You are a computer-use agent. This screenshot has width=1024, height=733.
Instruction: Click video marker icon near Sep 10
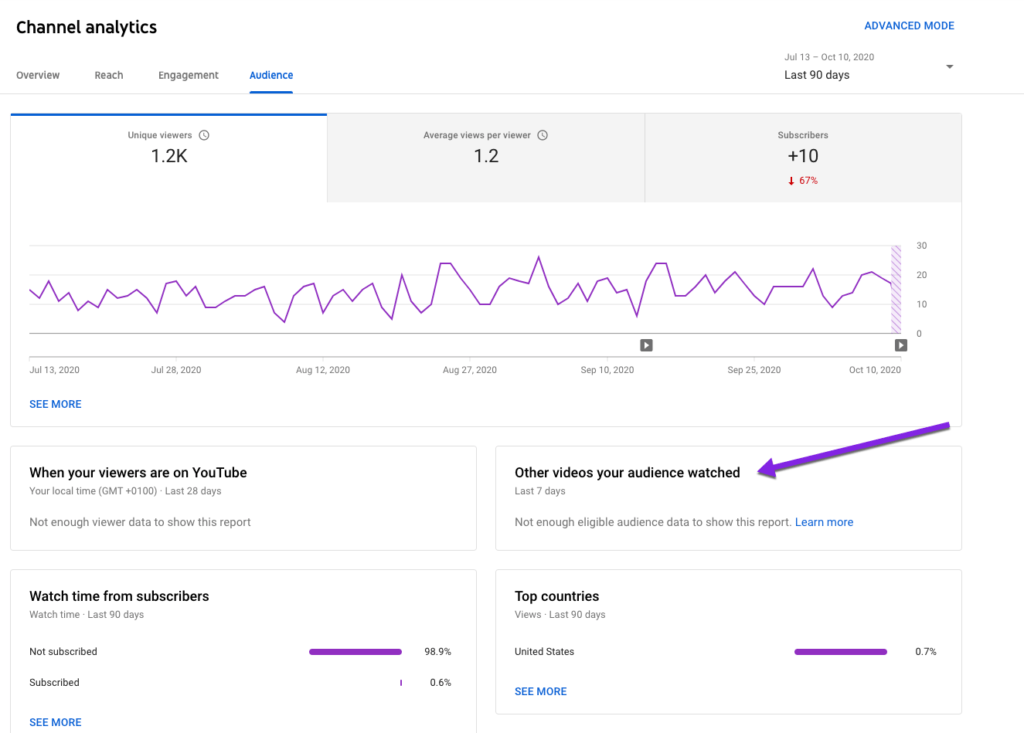pos(646,345)
